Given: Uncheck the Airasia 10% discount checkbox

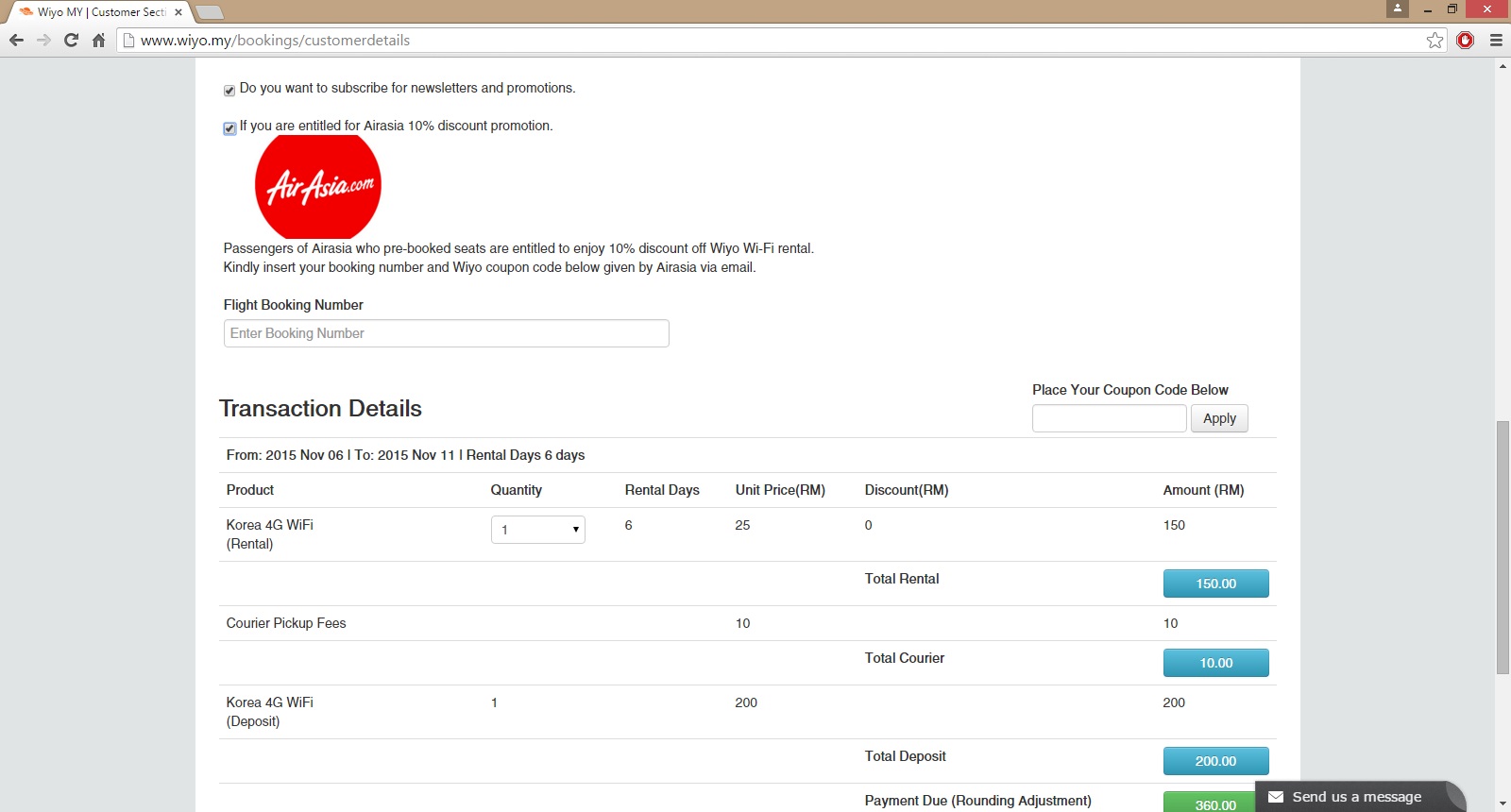Looking at the screenshot, I should point(229,128).
